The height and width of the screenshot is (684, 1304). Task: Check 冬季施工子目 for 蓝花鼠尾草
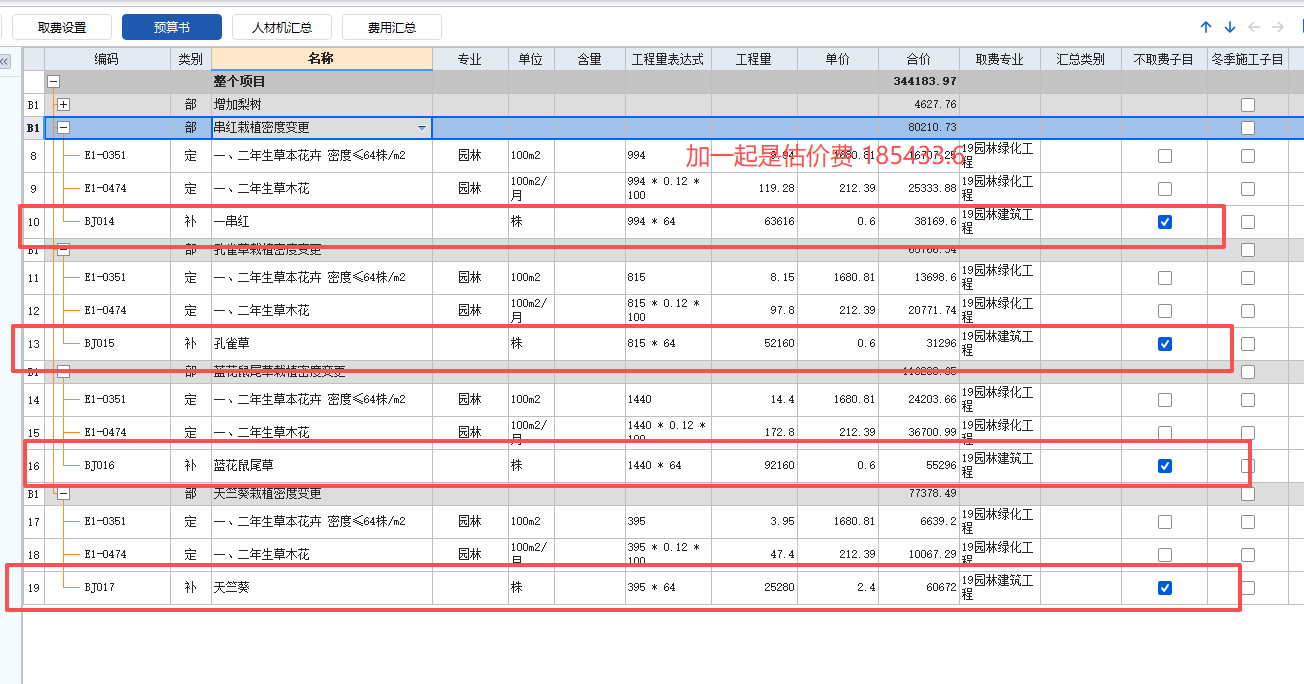(1247, 465)
